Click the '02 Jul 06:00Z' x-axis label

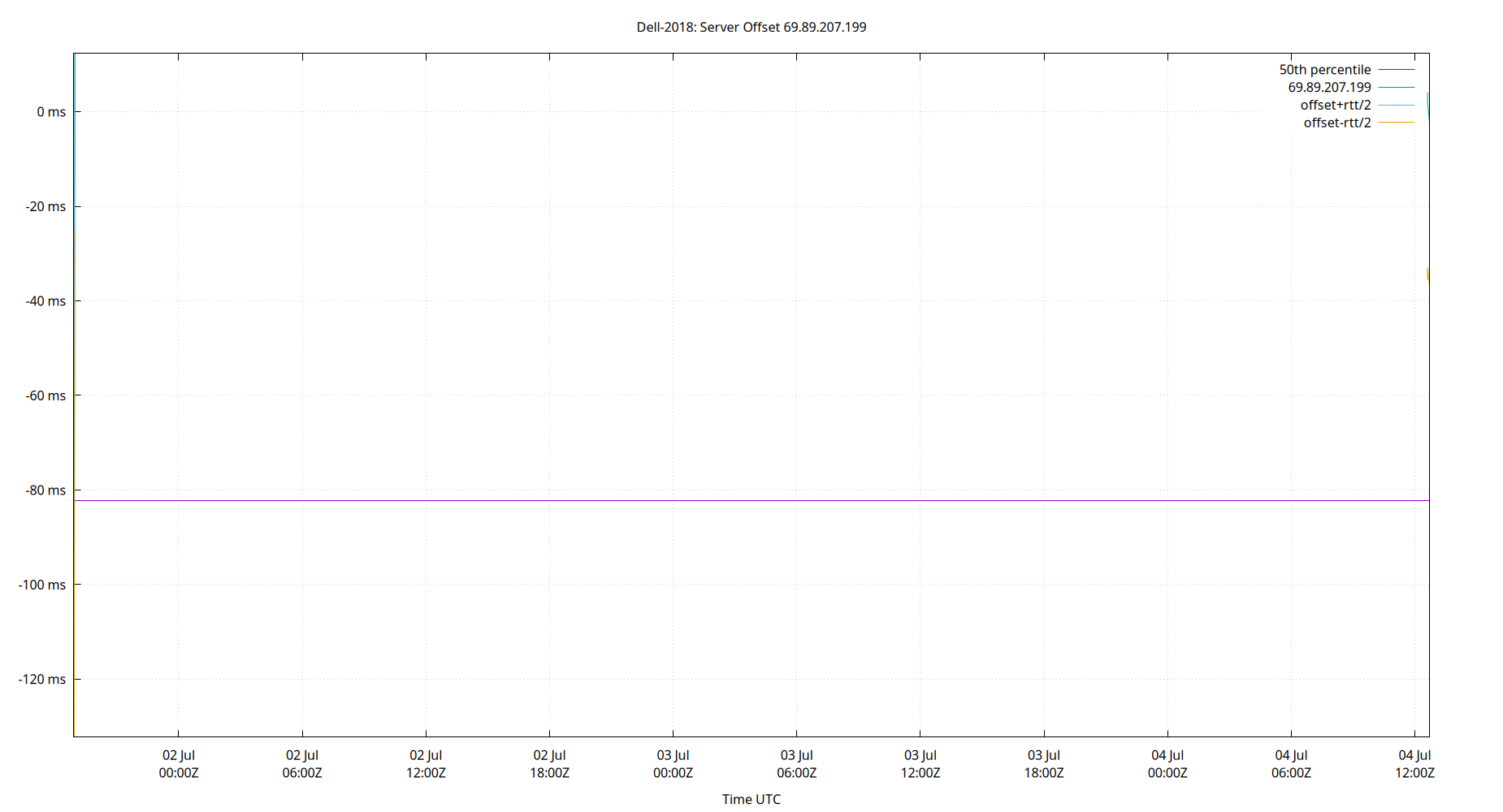pos(302,764)
